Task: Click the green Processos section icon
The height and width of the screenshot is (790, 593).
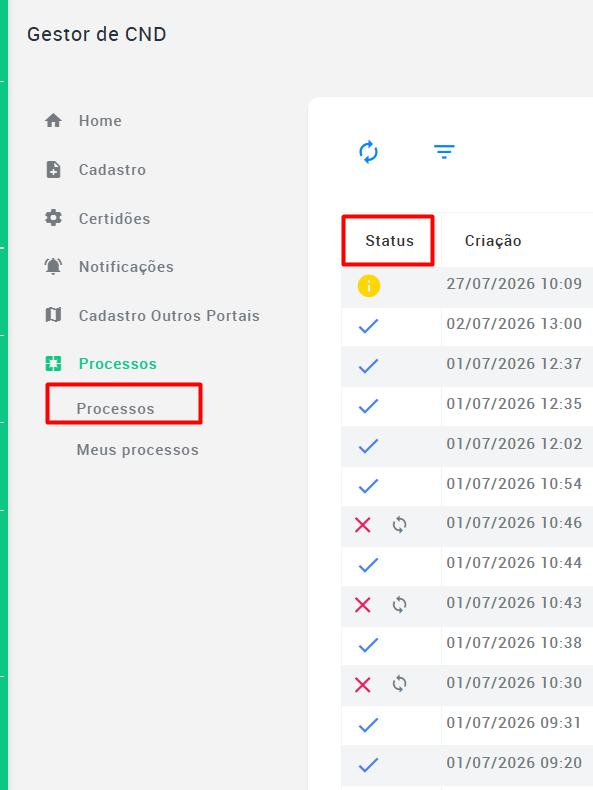Action: pos(53,364)
